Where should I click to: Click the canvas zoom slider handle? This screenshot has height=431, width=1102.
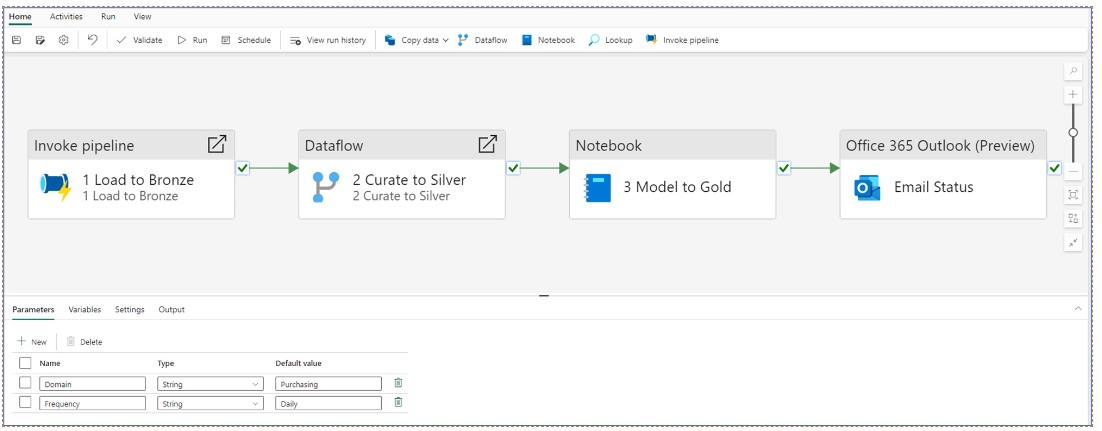[x=1072, y=132]
